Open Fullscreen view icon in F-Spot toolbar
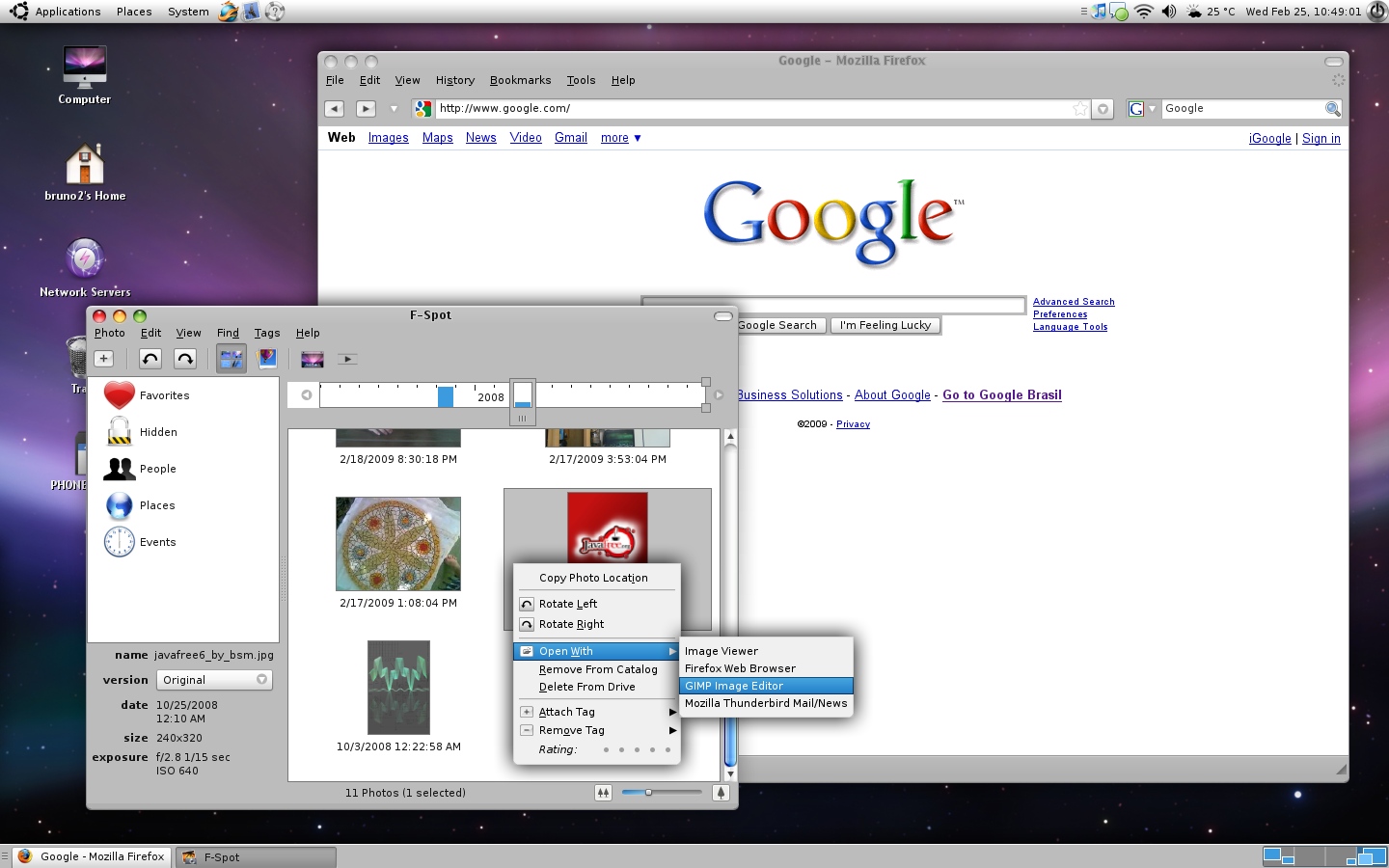The width and height of the screenshot is (1389, 868). tap(312, 359)
